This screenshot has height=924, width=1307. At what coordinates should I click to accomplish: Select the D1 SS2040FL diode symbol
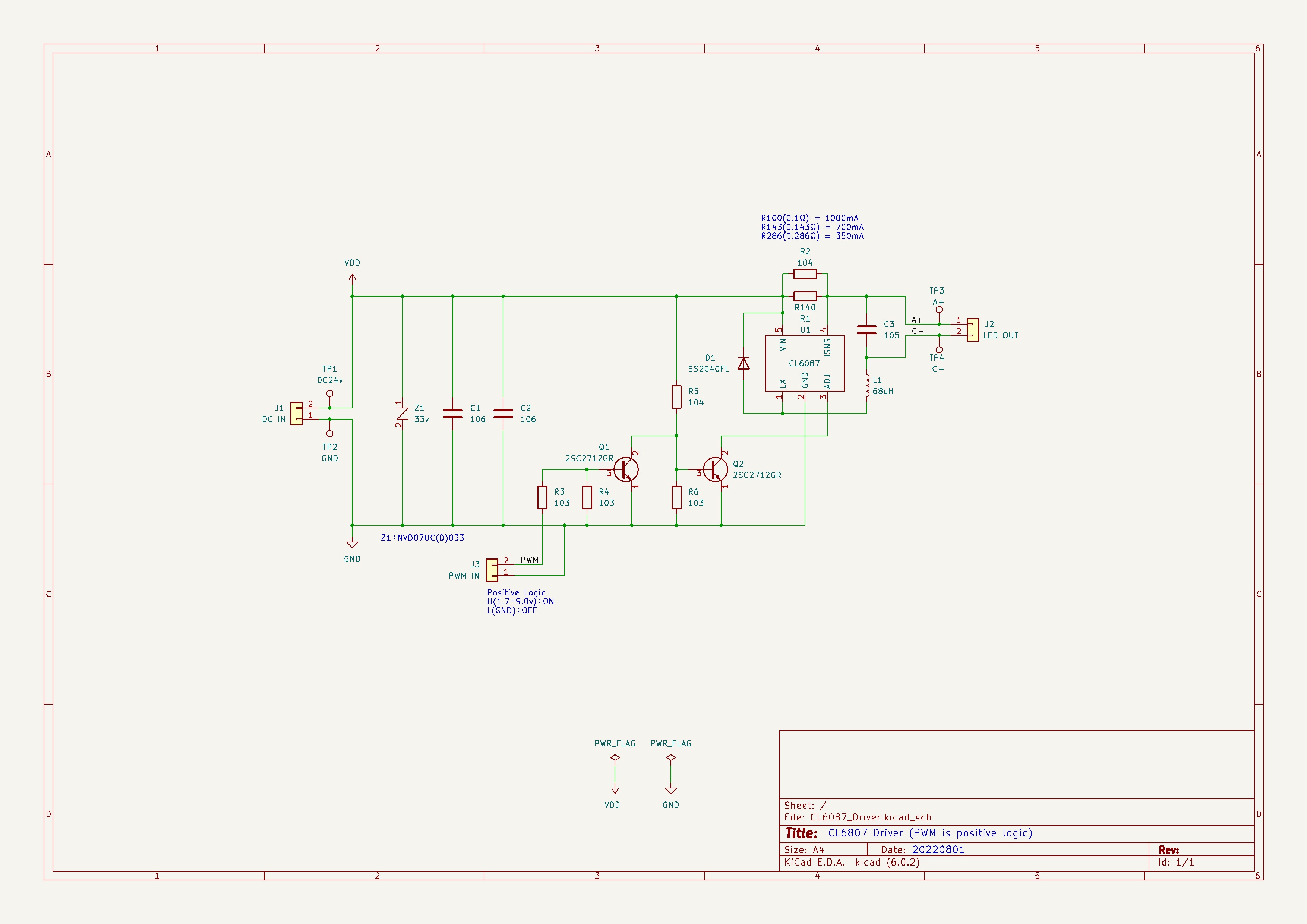[x=744, y=363]
